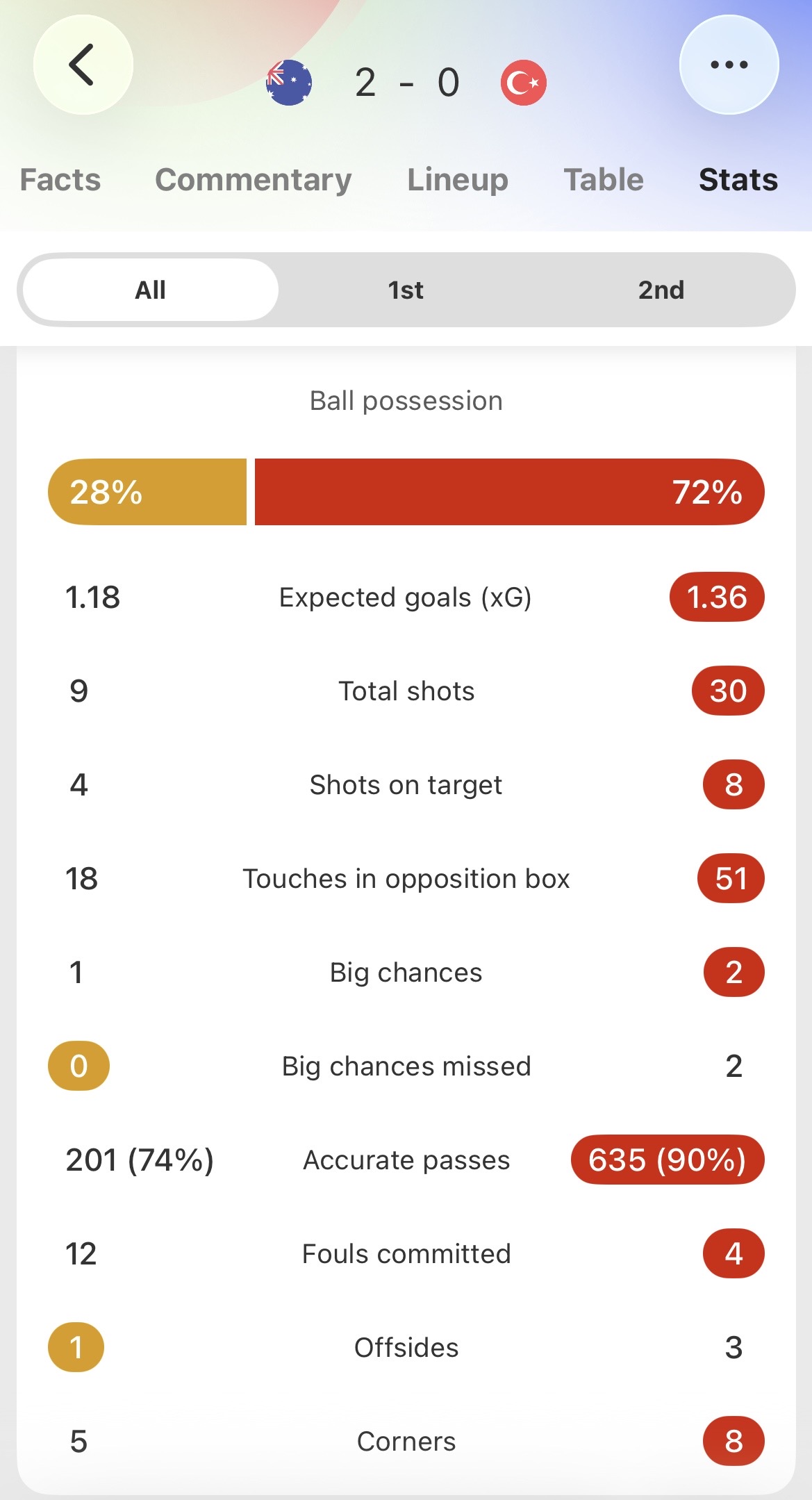This screenshot has width=812, height=1500.
Task: Switch to the Facts tab
Action: tap(60, 180)
